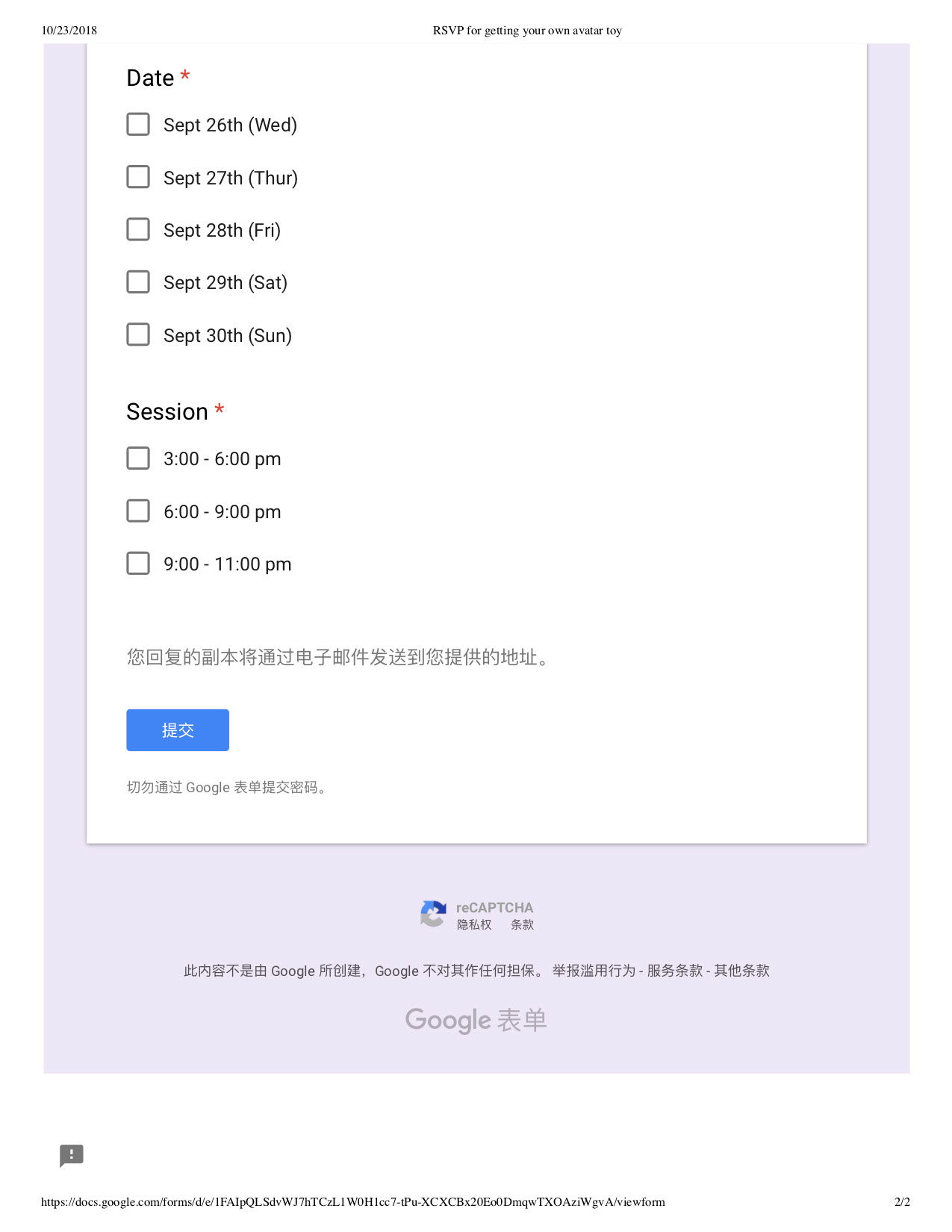Screen dimensions: 952x1232
Task: Click the Sept 30th (Sun) label text
Action: (228, 336)
